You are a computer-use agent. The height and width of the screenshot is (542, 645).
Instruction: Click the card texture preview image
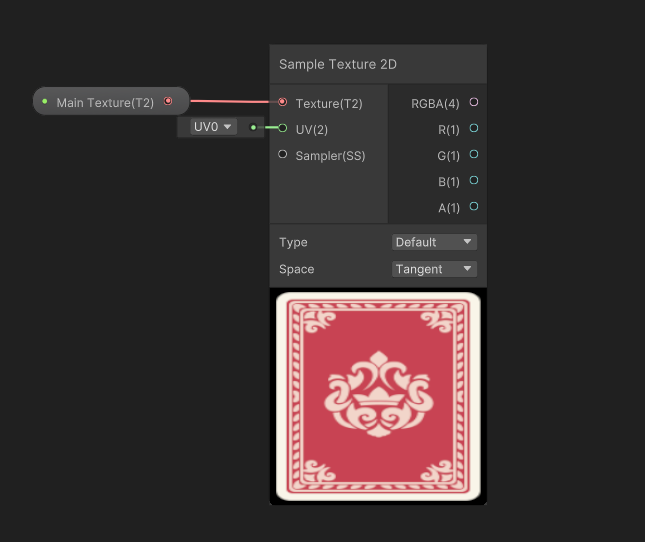(x=378, y=396)
